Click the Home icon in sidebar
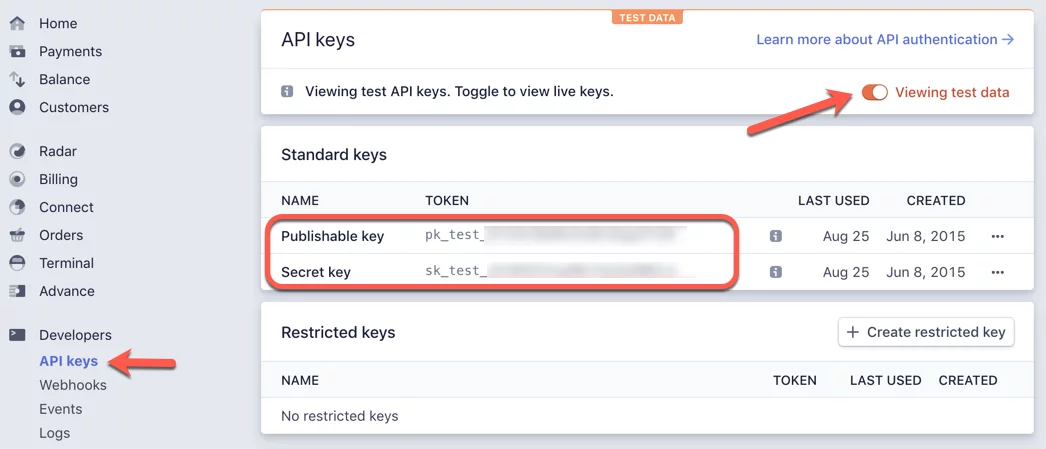Viewport: 1046px width, 449px height. point(17,23)
